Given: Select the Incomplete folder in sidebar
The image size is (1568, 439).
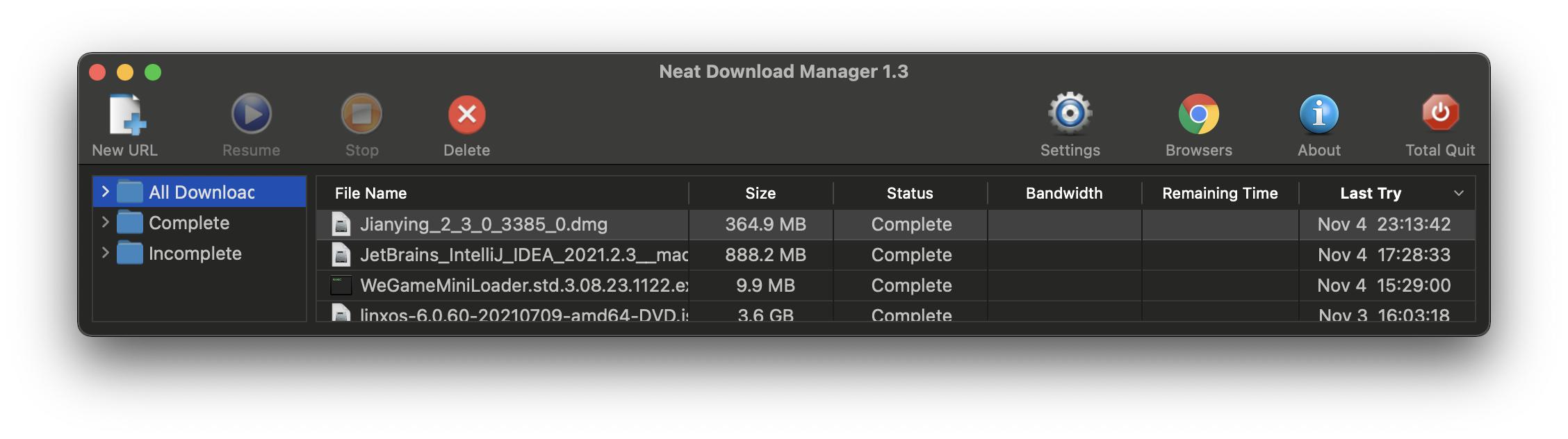Looking at the screenshot, I should [x=195, y=254].
